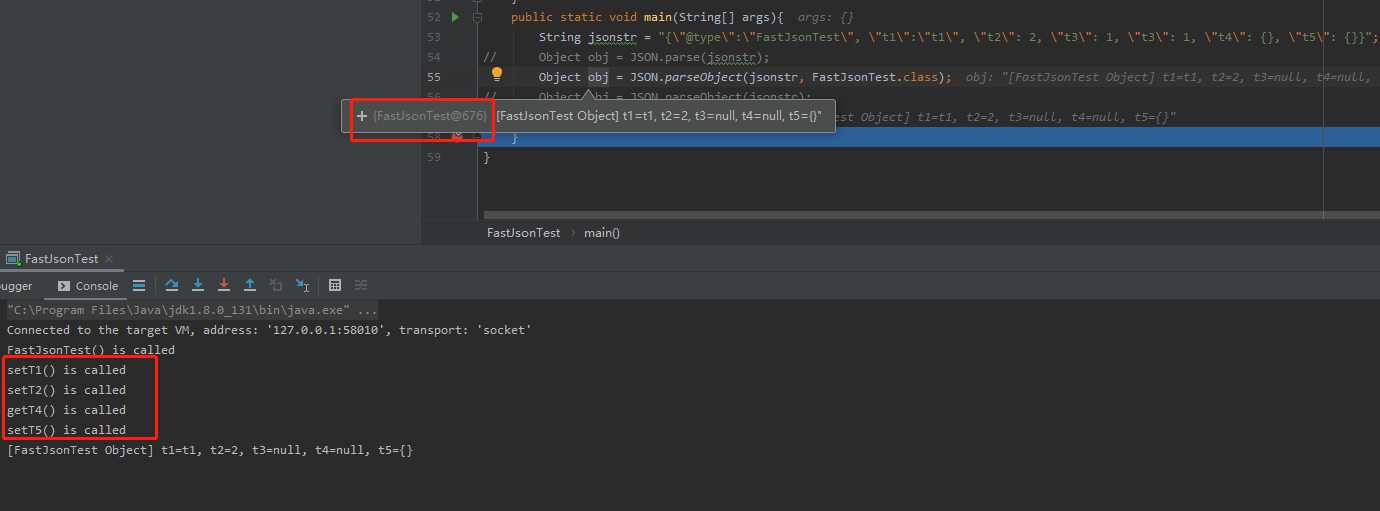Screen dimensions: 1380x511
Task: Click the console line 'setT5() is called'
Action: [x=66, y=430]
